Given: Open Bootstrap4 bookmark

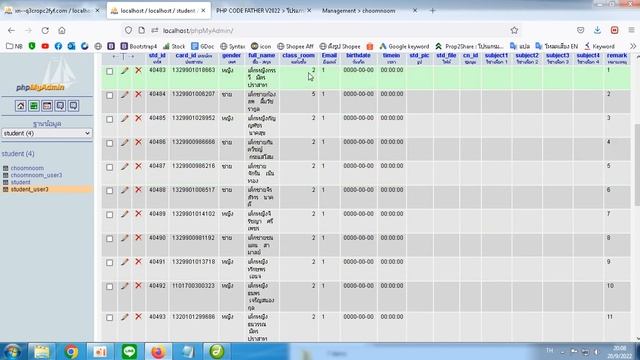Looking at the screenshot, I should point(139,46).
